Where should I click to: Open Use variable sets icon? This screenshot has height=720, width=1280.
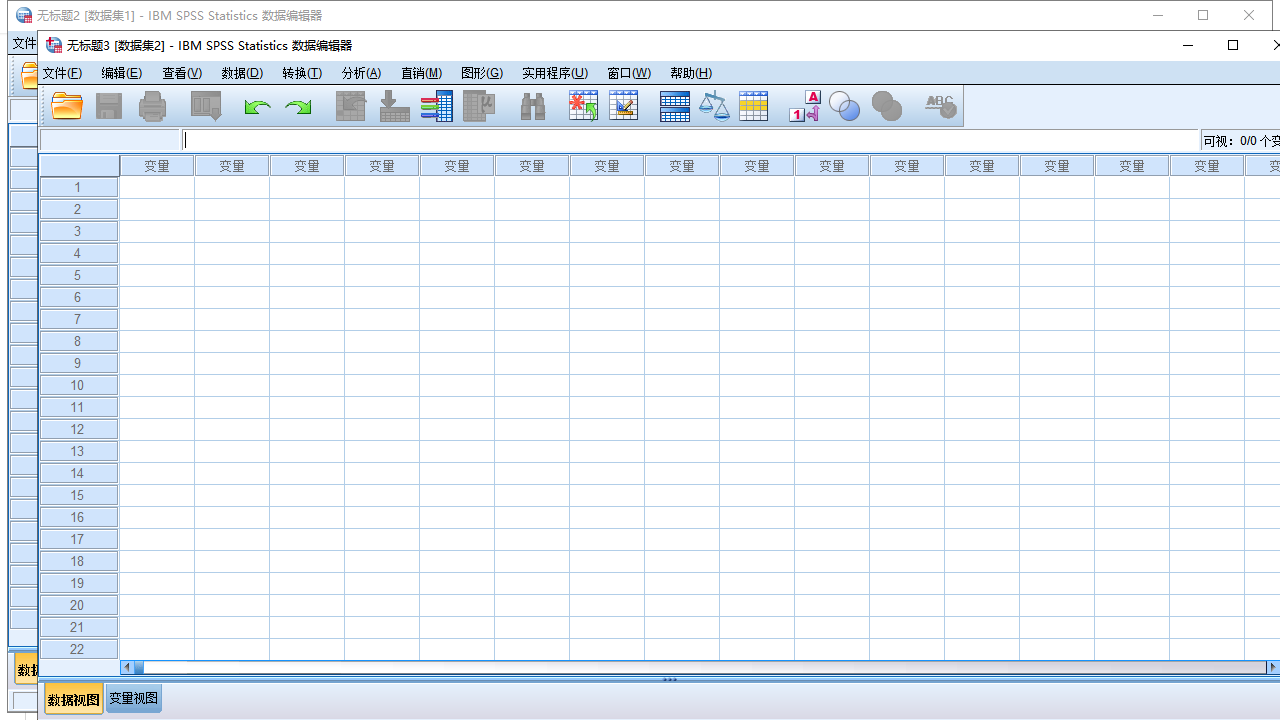[844, 106]
